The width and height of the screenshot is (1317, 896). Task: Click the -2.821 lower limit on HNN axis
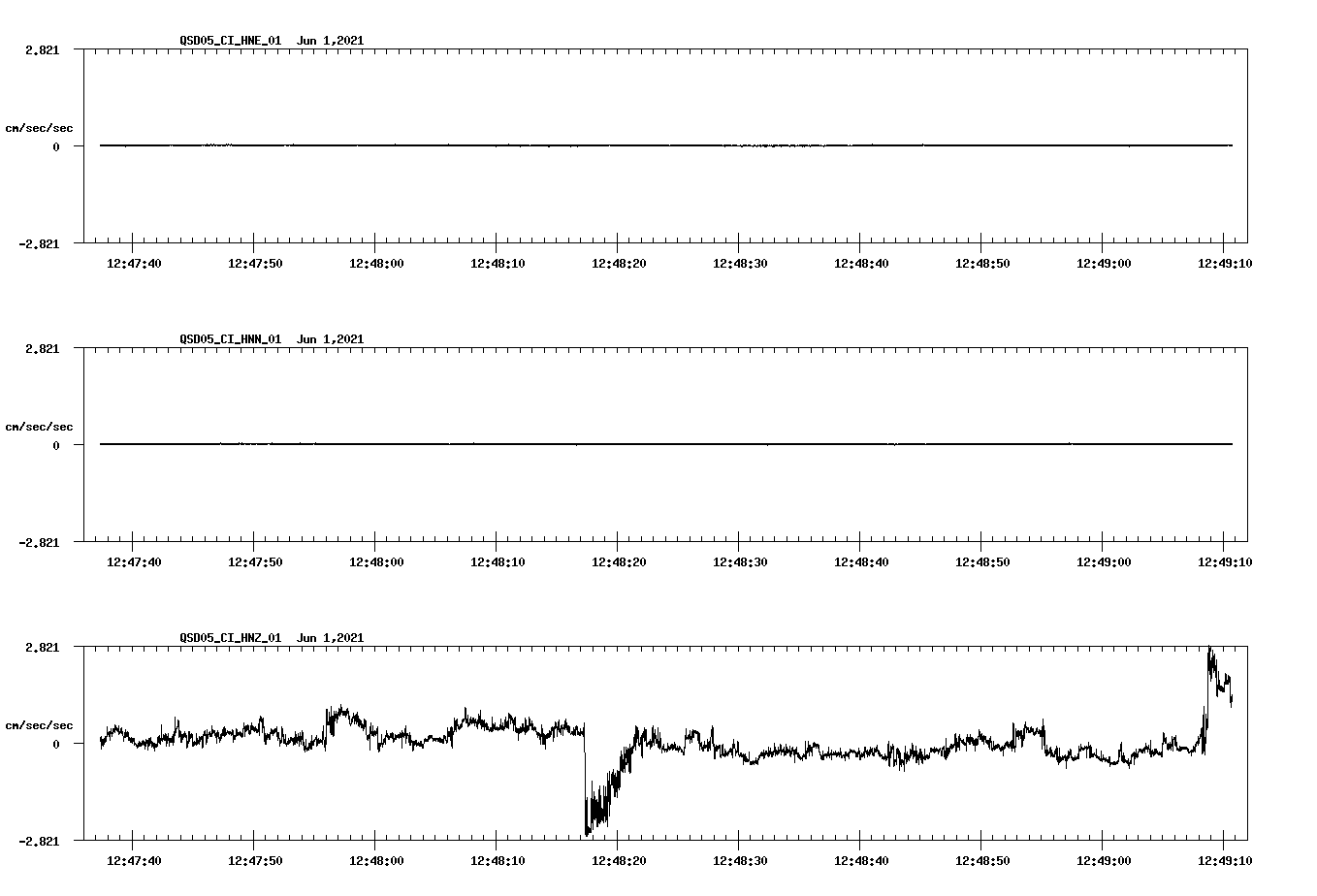click(38, 543)
